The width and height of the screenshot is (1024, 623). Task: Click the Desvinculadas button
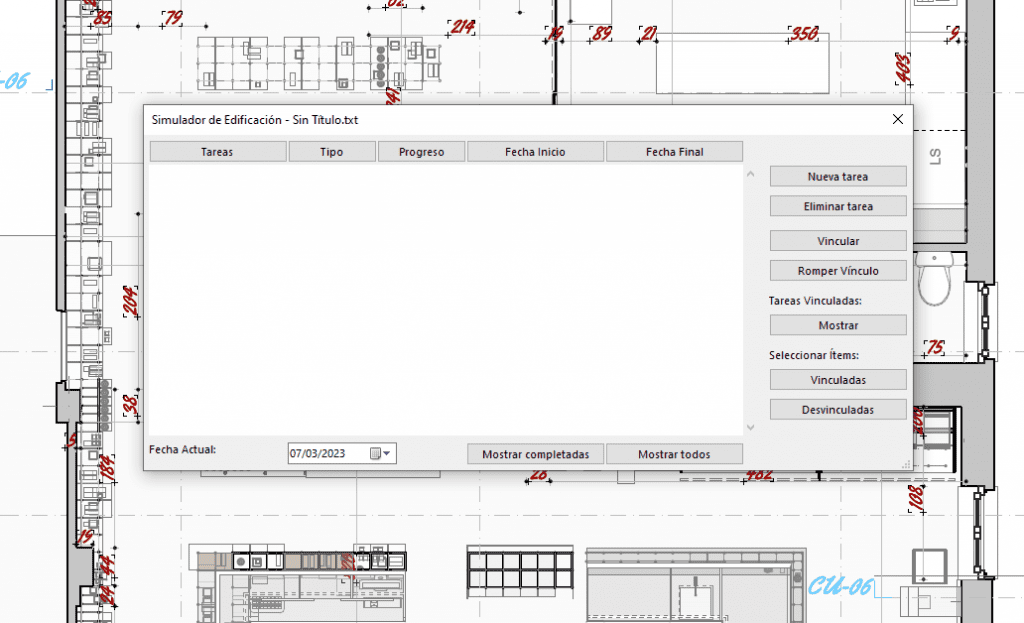pyautogui.click(x=838, y=410)
